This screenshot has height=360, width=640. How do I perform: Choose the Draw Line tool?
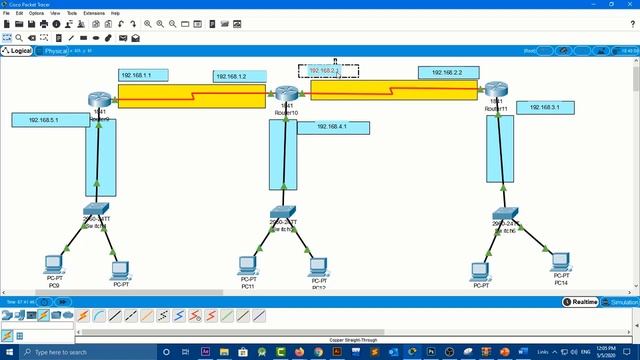point(71,38)
